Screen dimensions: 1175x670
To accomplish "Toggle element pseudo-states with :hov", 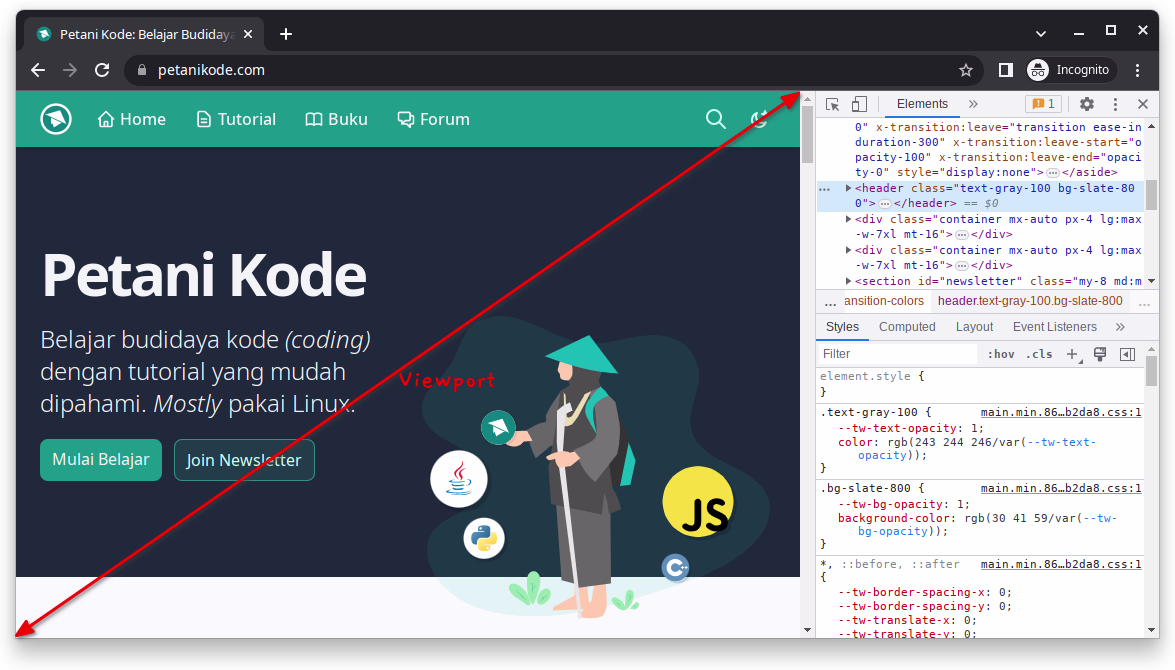I will pyautogui.click(x=1001, y=353).
